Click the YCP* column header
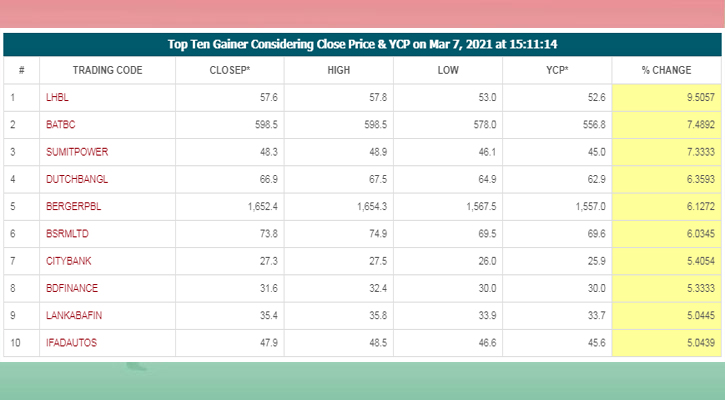The width and height of the screenshot is (725, 400). tap(557, 70)
